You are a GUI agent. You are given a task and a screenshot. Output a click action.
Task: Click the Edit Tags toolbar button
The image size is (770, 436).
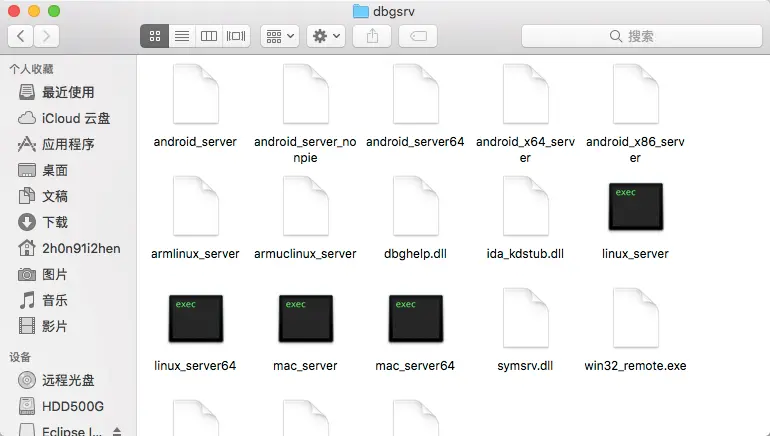418,36
